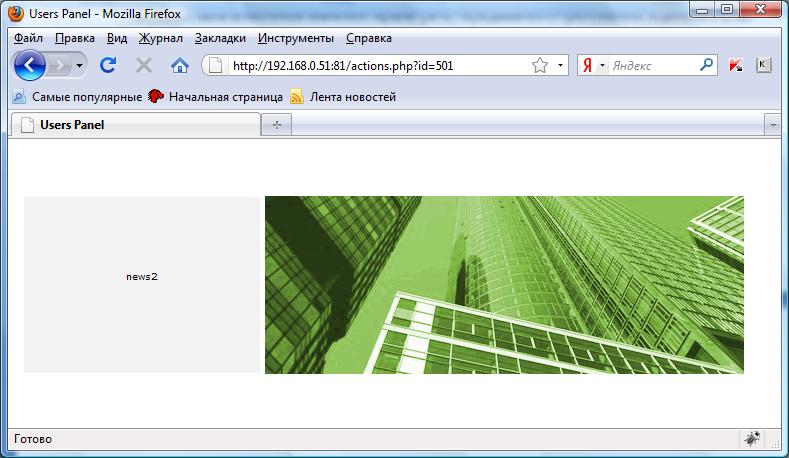Open the Правка menu
789x458 pixels.
pos(75,38)
